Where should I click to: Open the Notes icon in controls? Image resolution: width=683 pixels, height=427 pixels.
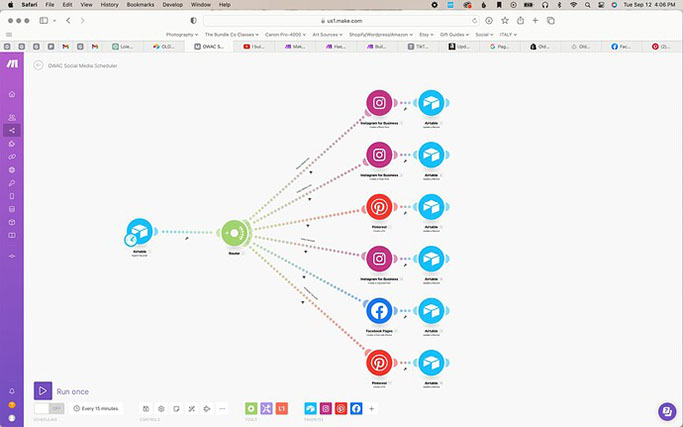176,409
